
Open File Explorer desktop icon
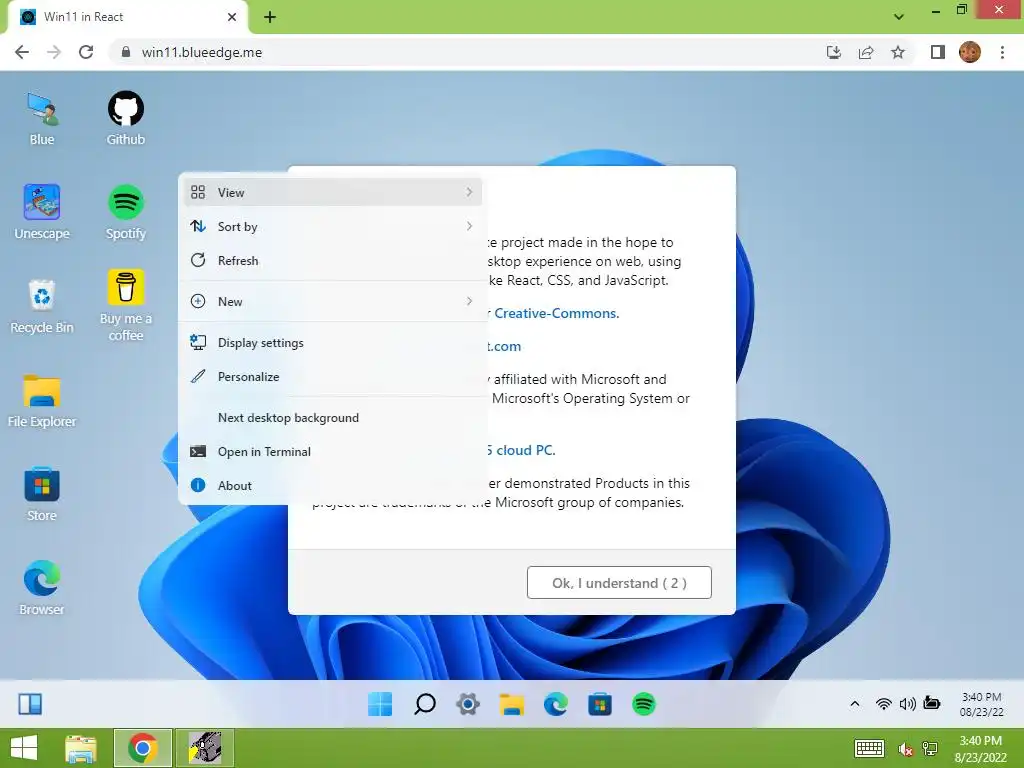click(42, 400)
